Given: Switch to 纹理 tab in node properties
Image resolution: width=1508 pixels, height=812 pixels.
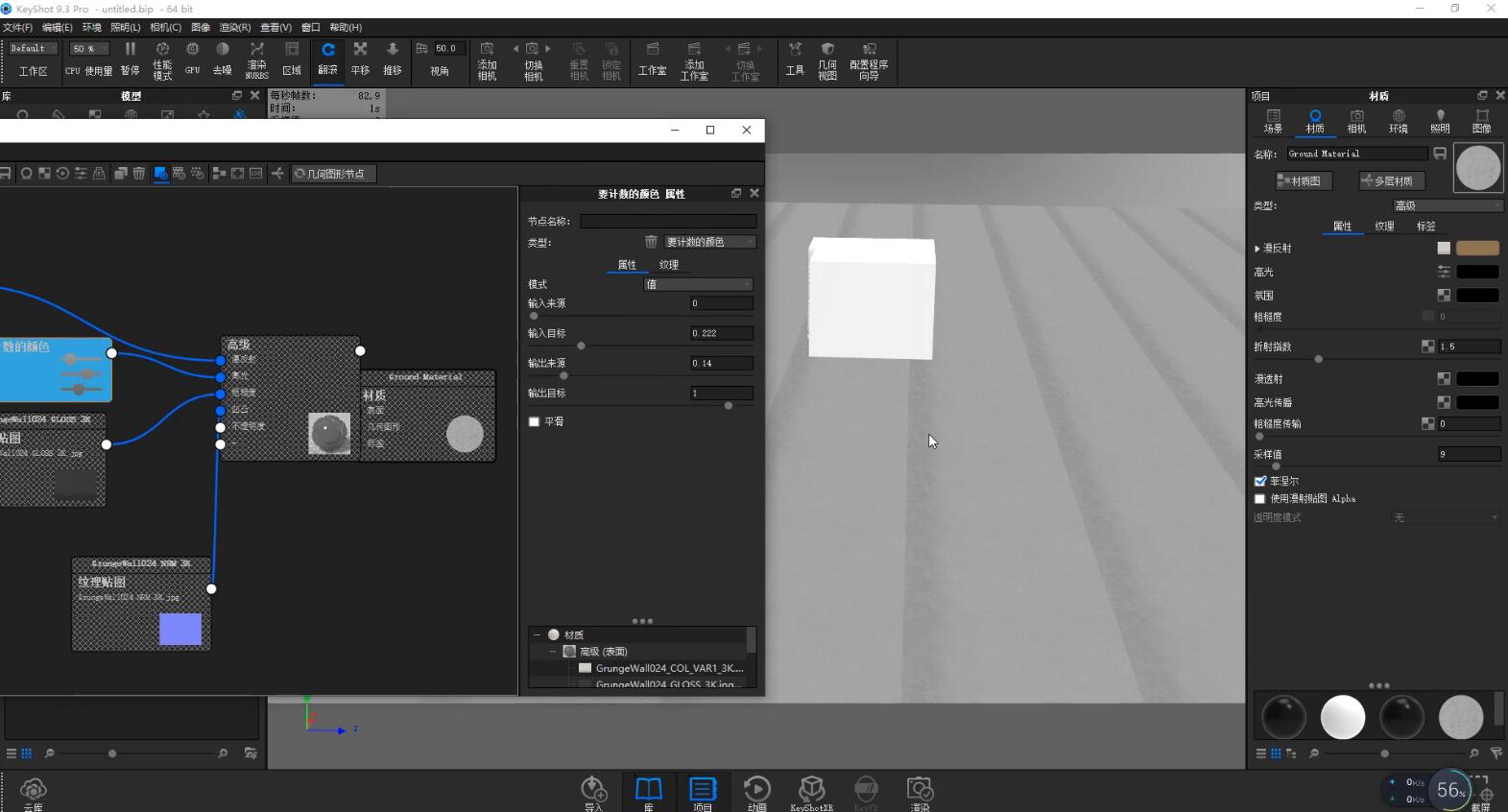Looking at the screenshot, I should pyautogui.click(x=669, y=265).
